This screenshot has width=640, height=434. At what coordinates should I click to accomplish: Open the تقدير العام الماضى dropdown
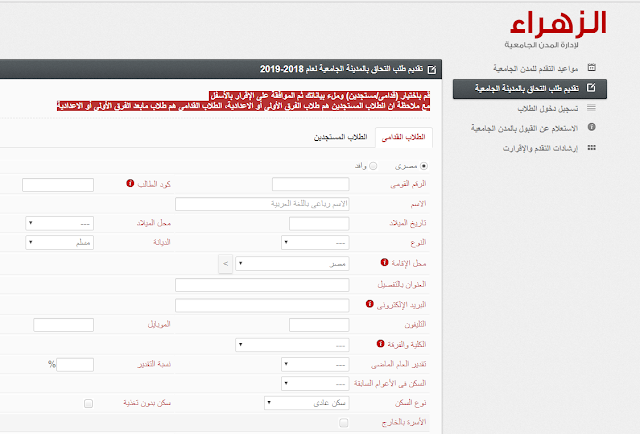[315, 364]
